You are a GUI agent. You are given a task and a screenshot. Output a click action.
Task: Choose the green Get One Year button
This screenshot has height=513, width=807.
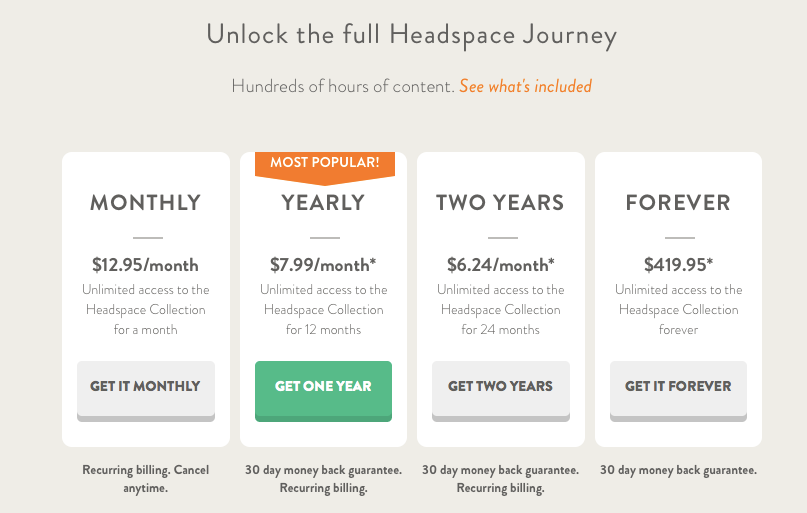pyautogui.click(x=323, y=386)
